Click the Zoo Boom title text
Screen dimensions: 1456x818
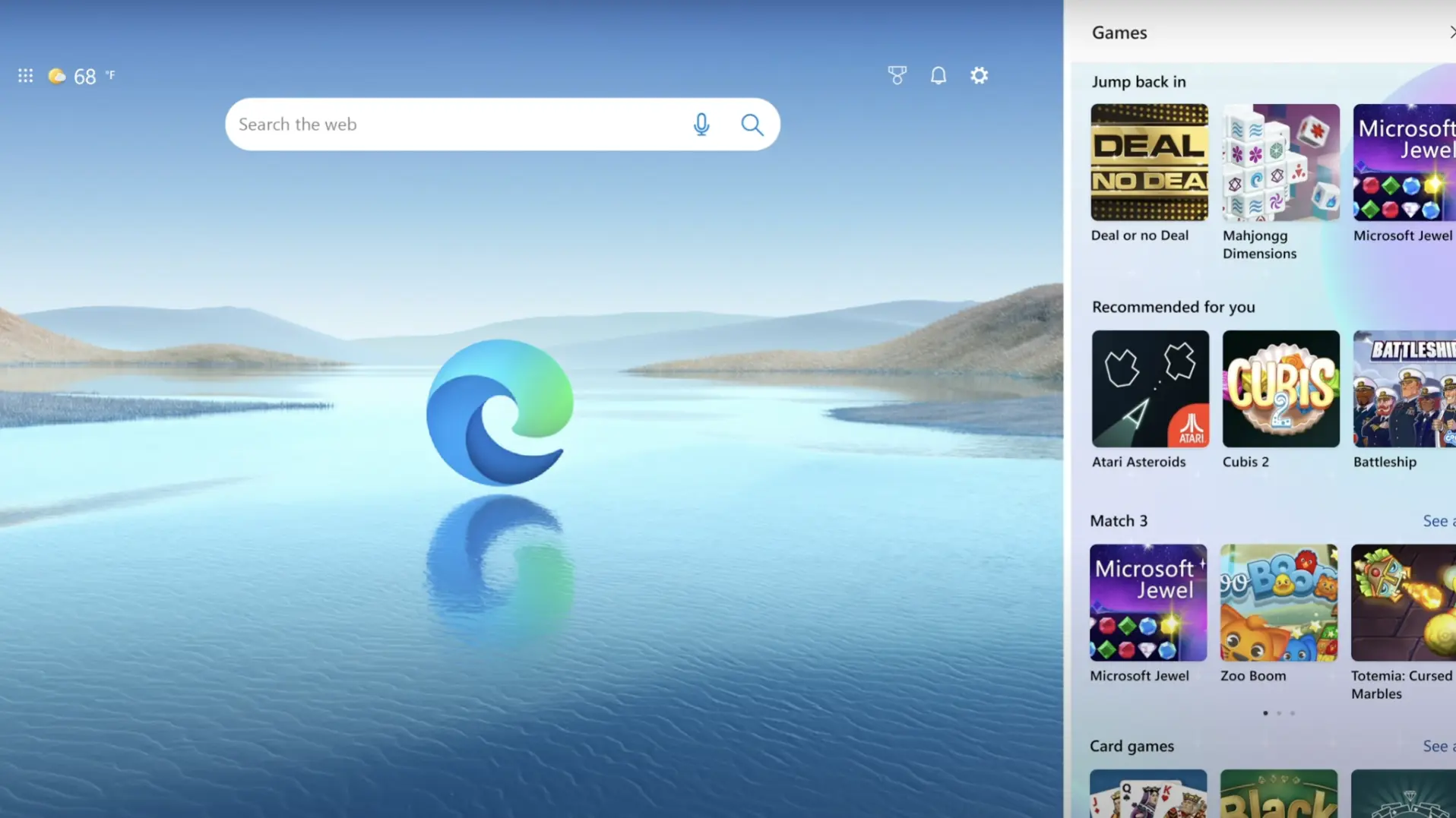tap(1253, 676)
